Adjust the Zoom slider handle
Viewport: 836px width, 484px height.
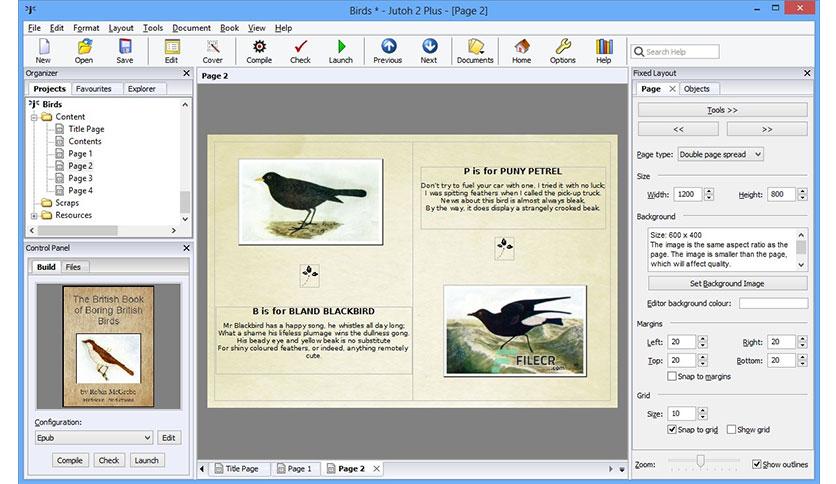[x=701, y=461]
